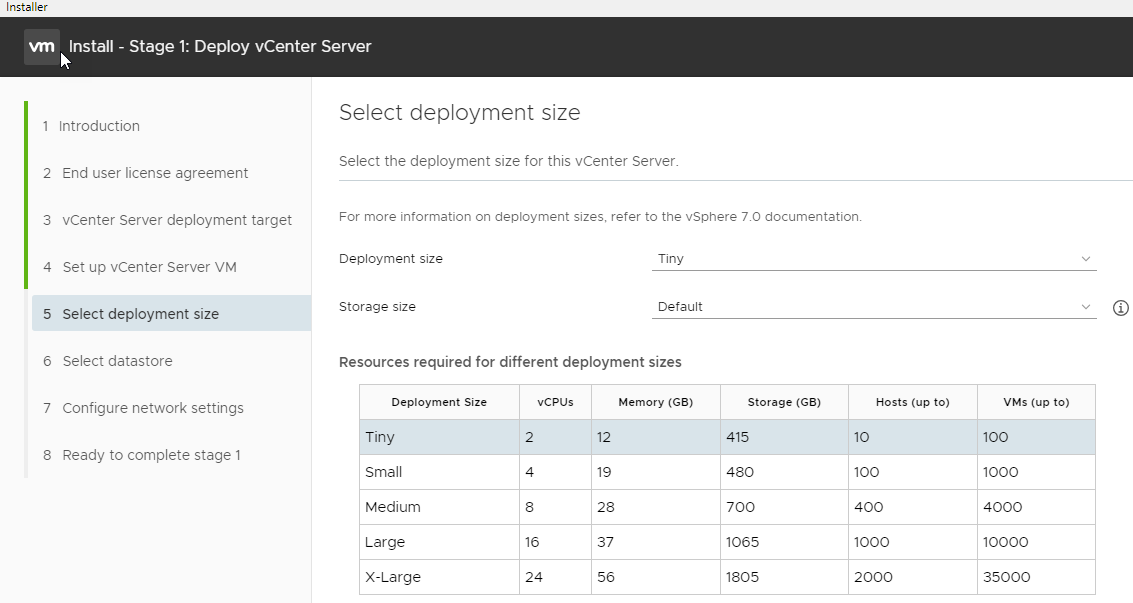Select vCenter Server deployment target step
Image resolution: width=1133 pixels, height=603 pixels.
coord(176,220)
